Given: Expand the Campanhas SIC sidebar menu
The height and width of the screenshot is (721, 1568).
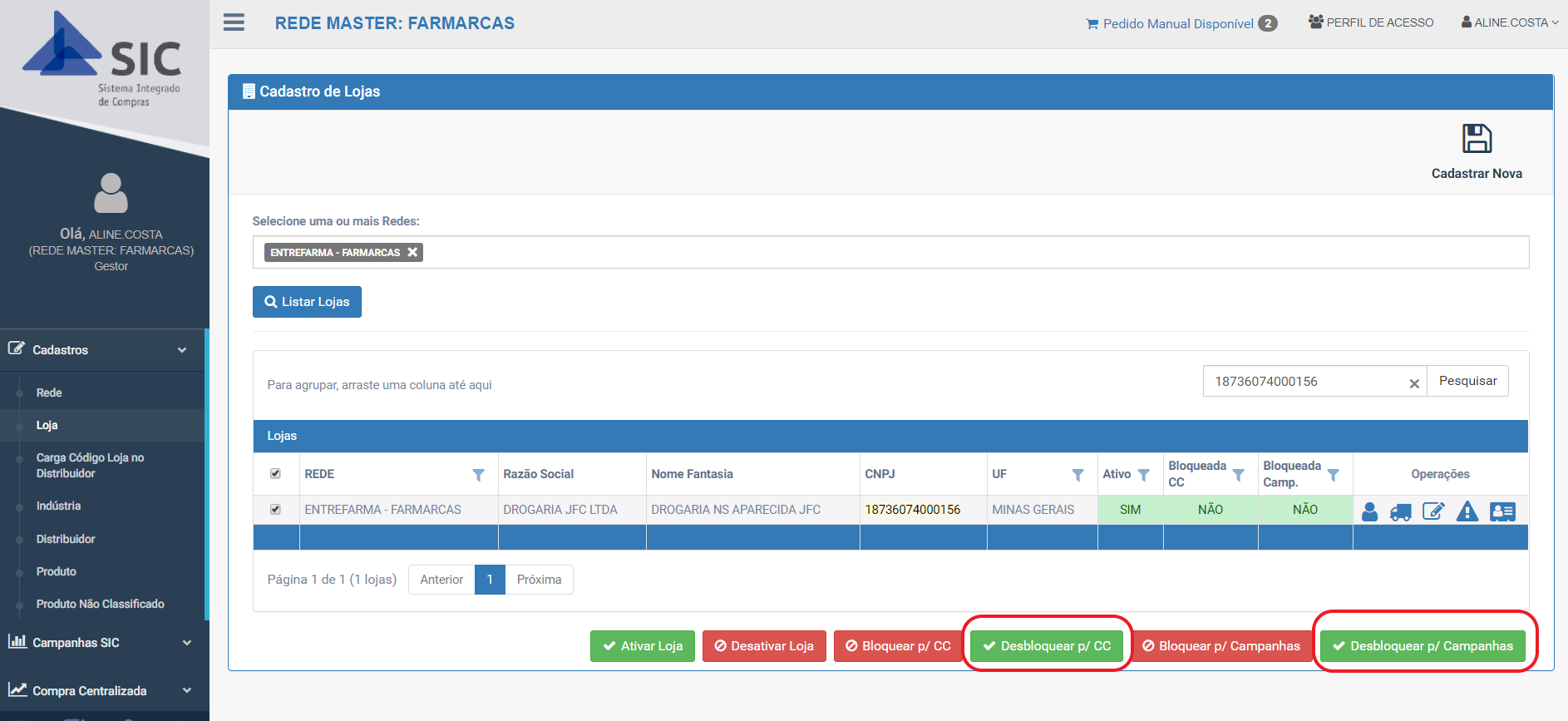Looking at the screenshot, I should pos(101,643).
